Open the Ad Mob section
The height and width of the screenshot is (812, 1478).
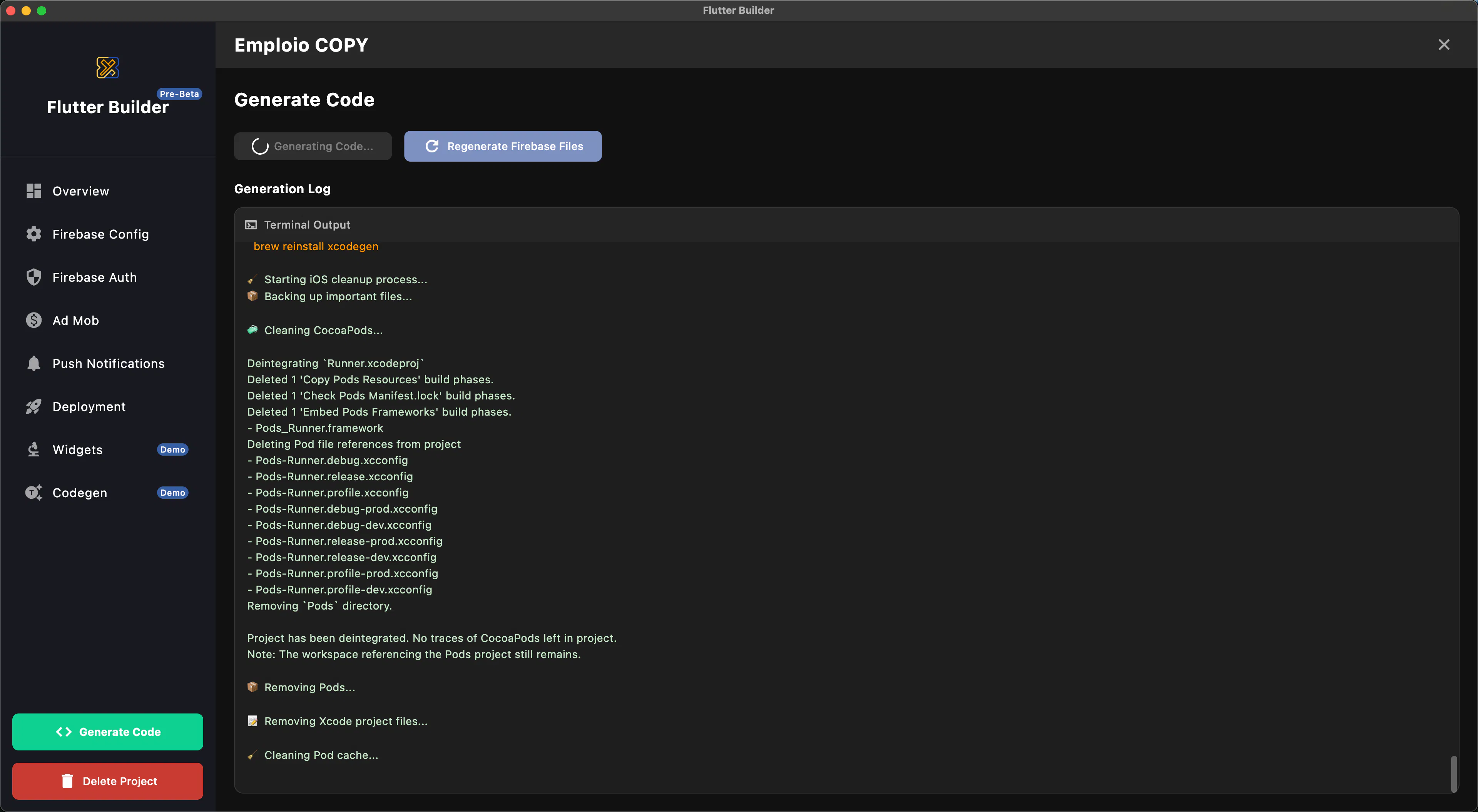click(x=107, y=320)
